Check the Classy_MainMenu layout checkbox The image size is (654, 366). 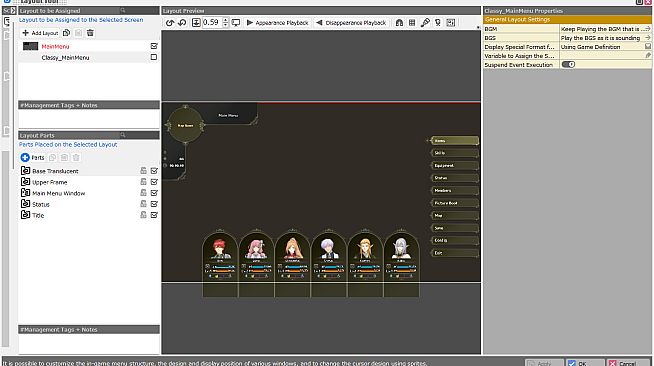[154, 57]
